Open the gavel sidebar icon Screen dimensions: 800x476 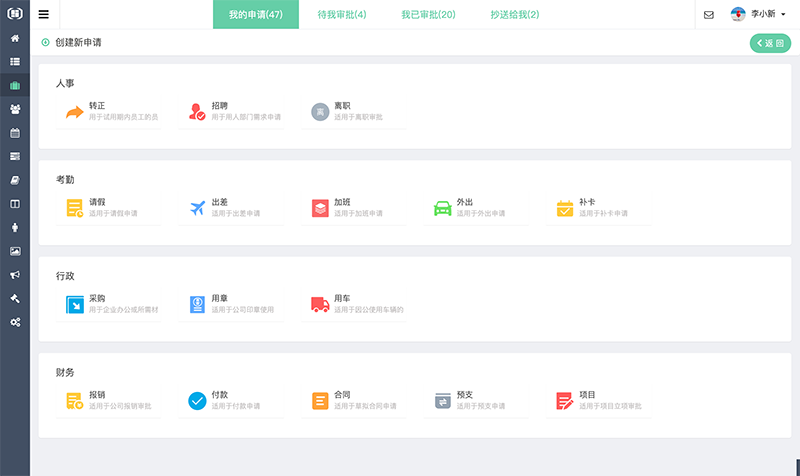(x=15, y=298)
